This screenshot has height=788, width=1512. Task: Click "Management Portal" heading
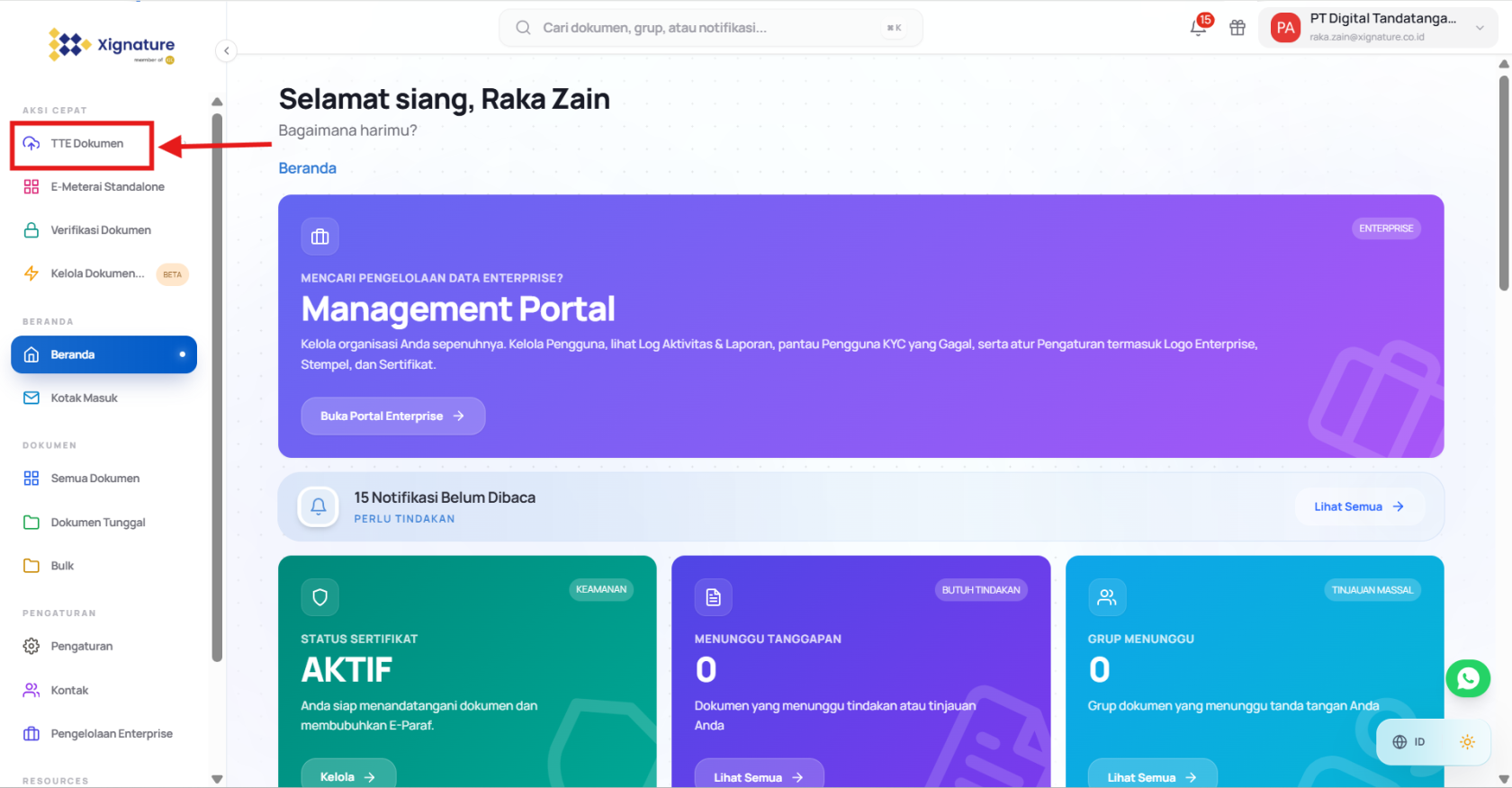pyautogui.click(x=458, y=309)
